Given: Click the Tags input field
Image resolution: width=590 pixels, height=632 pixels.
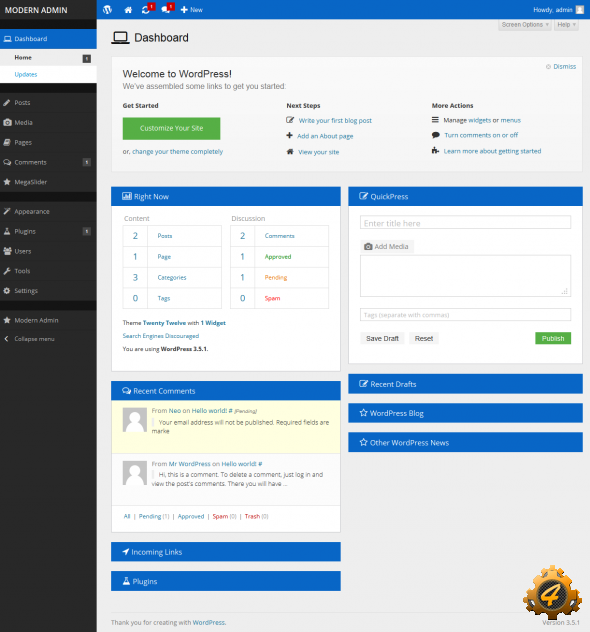Looking at the screenshot, I should [x=465, y=315].
